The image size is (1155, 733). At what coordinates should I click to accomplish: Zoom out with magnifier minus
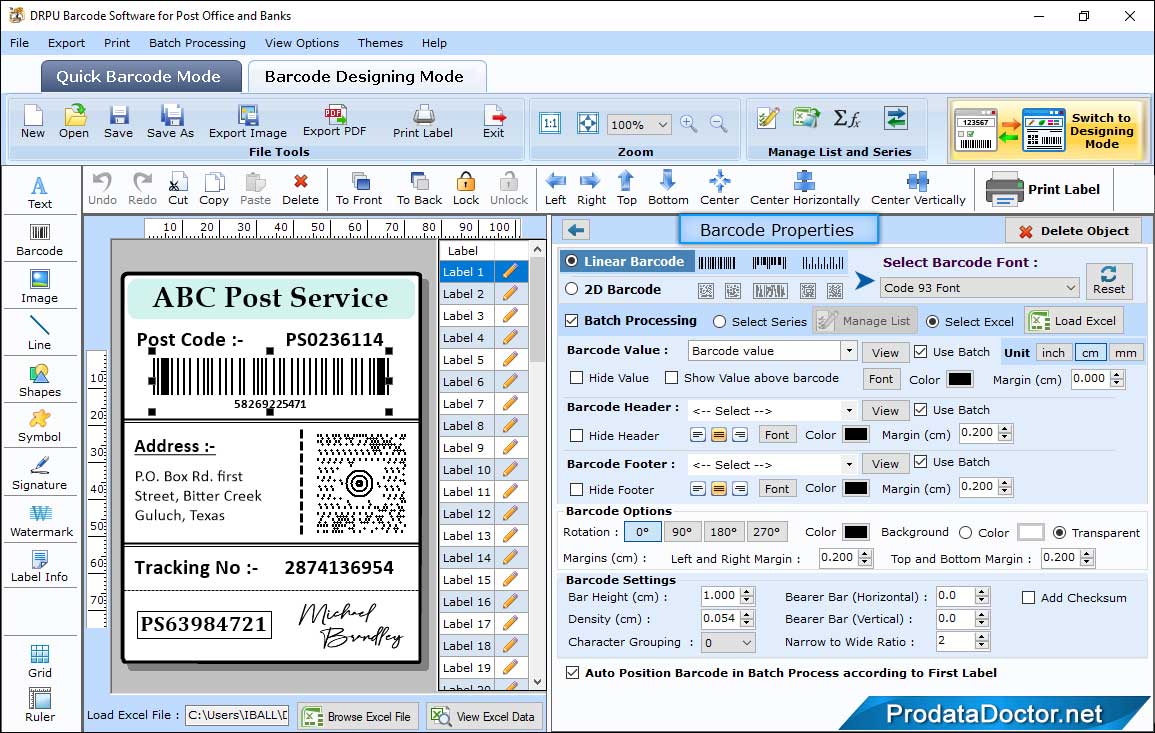719,124
